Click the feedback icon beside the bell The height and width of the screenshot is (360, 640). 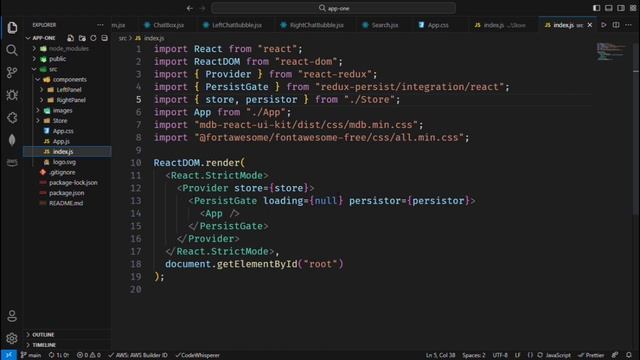(615, 355)
